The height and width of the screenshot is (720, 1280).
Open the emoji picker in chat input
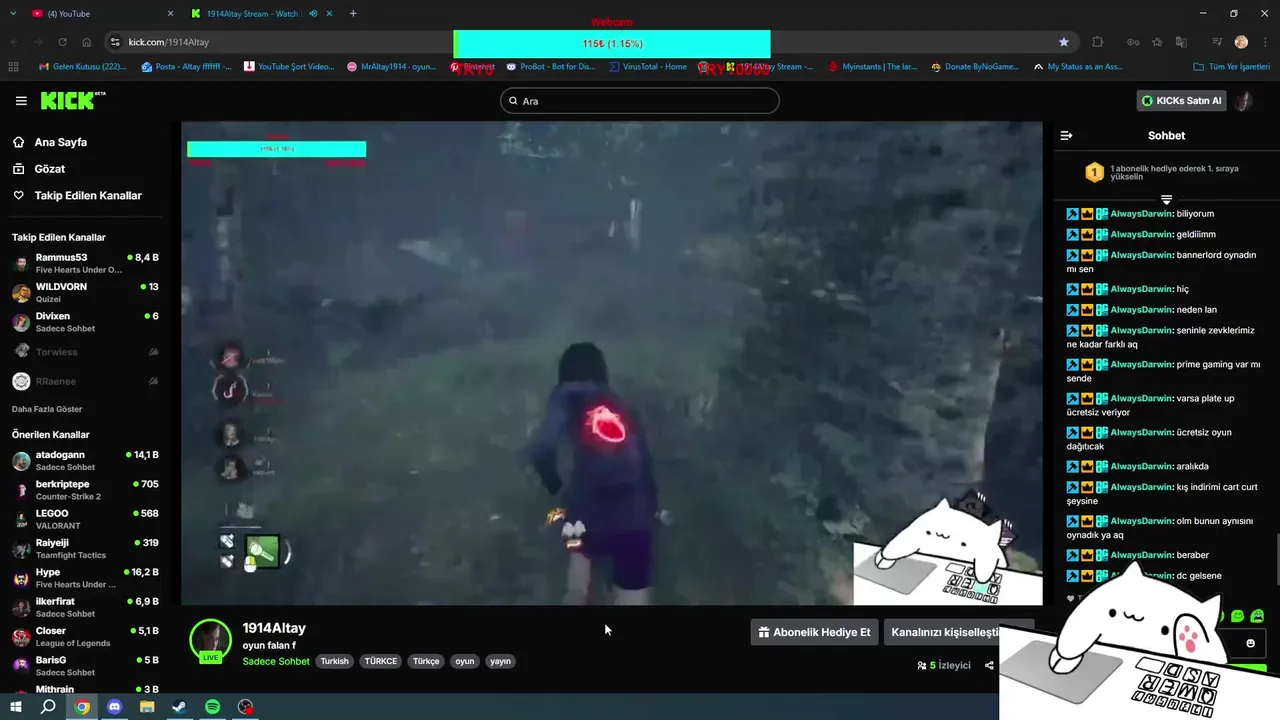[x=1250, y=643]
